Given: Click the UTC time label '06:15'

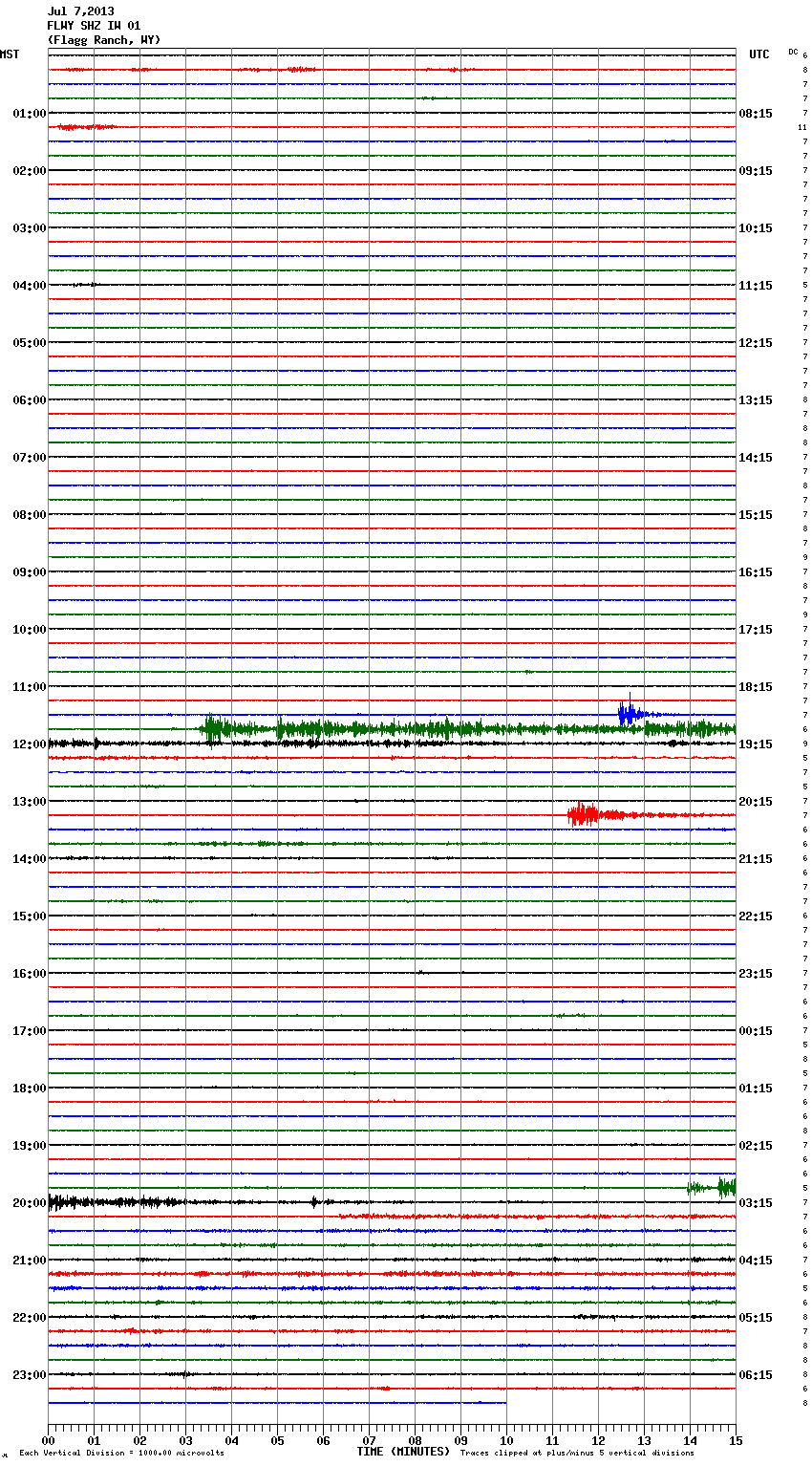Looking at the screenshot, I should click(x=756, y=1375).
